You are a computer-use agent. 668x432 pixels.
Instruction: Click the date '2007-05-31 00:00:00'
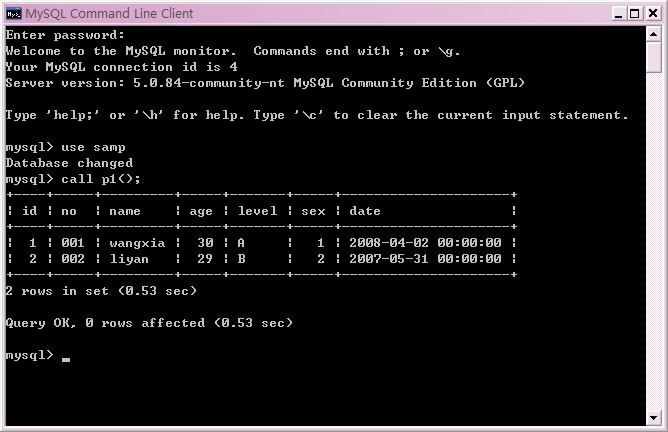click(x=426, y=259)
